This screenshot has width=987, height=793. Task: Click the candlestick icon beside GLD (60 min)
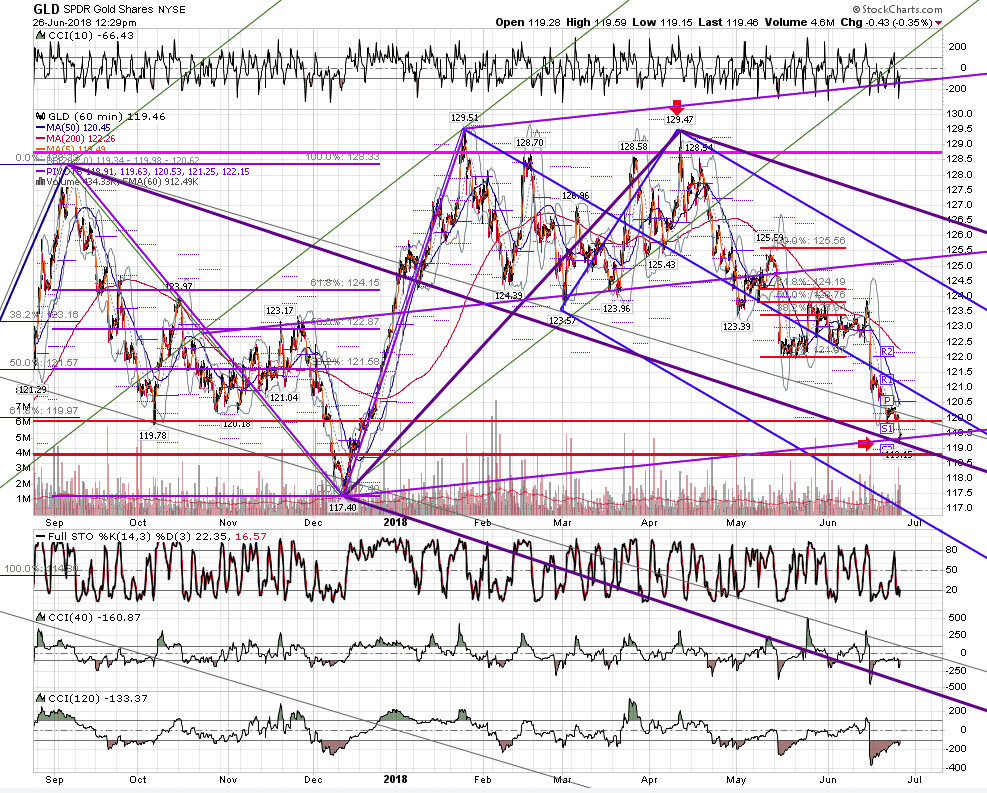(x=41, y=116)
